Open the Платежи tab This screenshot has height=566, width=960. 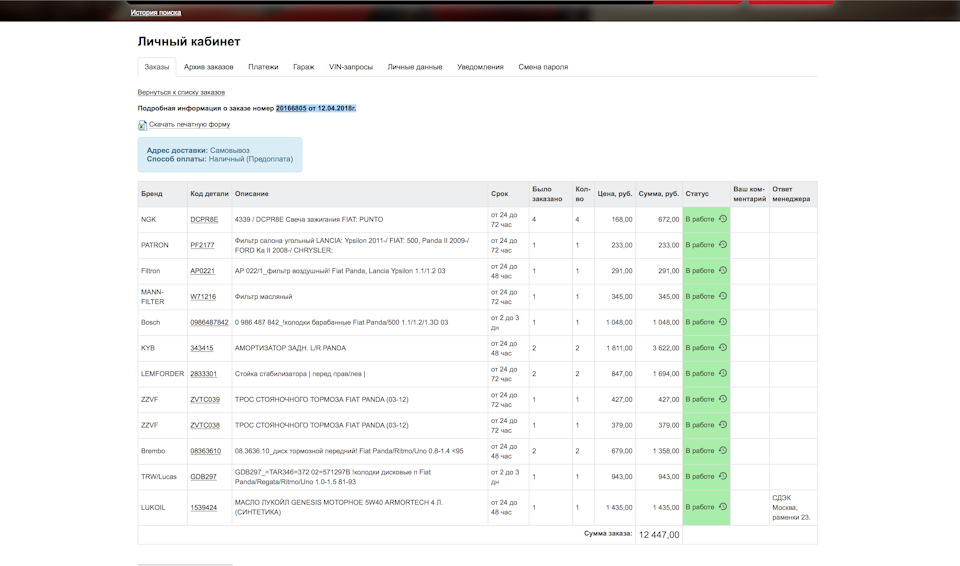pyautogui.click(x=263, y=67)
